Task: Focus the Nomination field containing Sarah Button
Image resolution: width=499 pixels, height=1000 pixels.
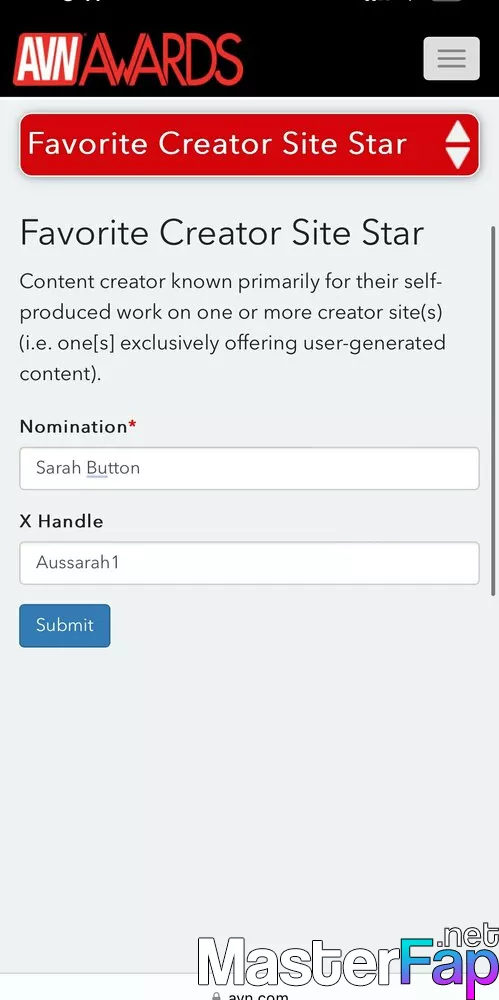Action: (250, 468)
